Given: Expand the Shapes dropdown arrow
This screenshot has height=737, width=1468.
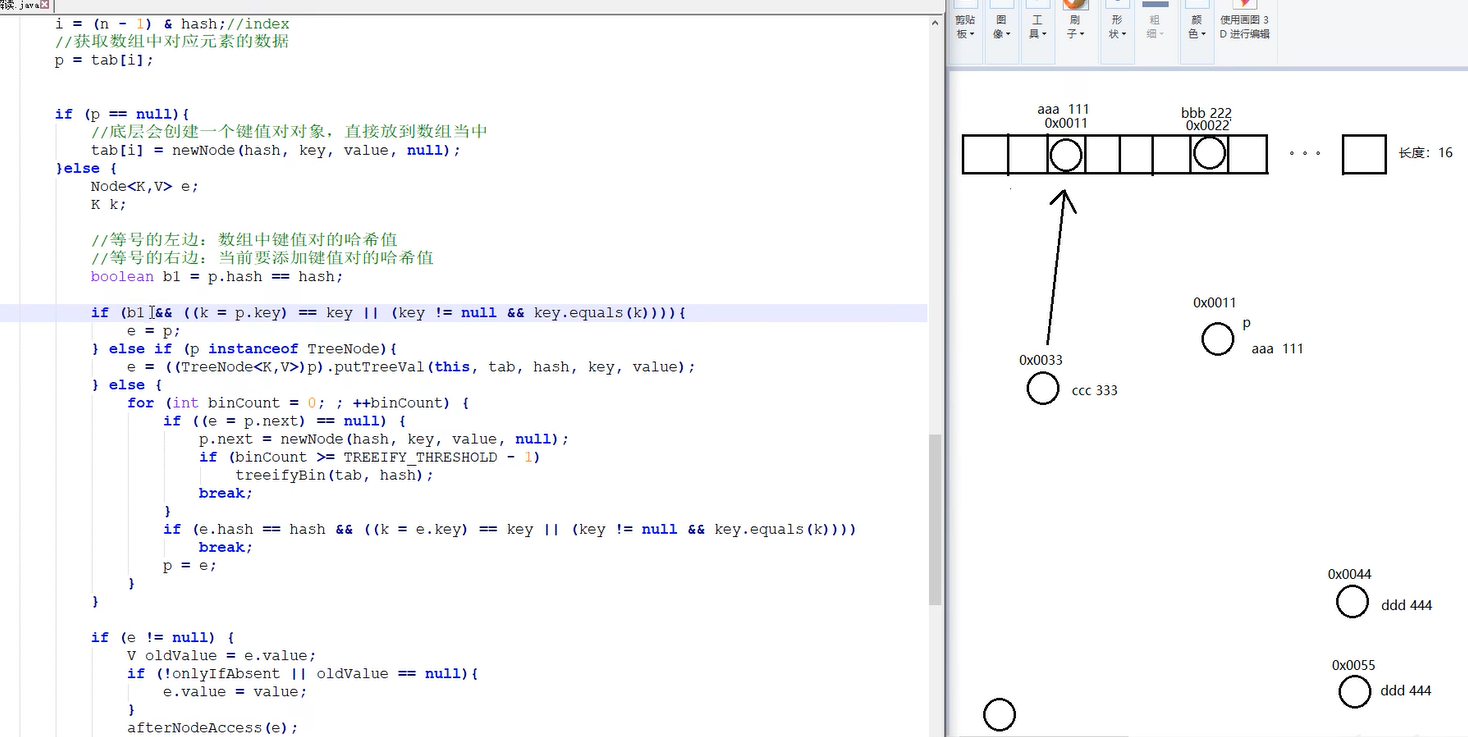Looking at the screenshot, I should 1125,35.
